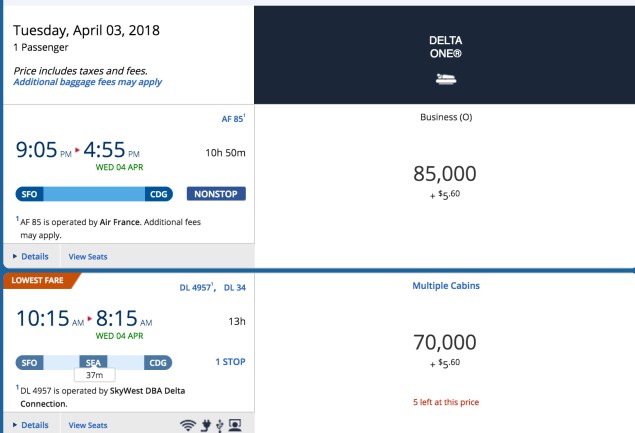The height and width of the screenshot is (433, 635).
Task: Select the 70,000 miles Multiple Cabins fare
Action: tap(444, 346)
